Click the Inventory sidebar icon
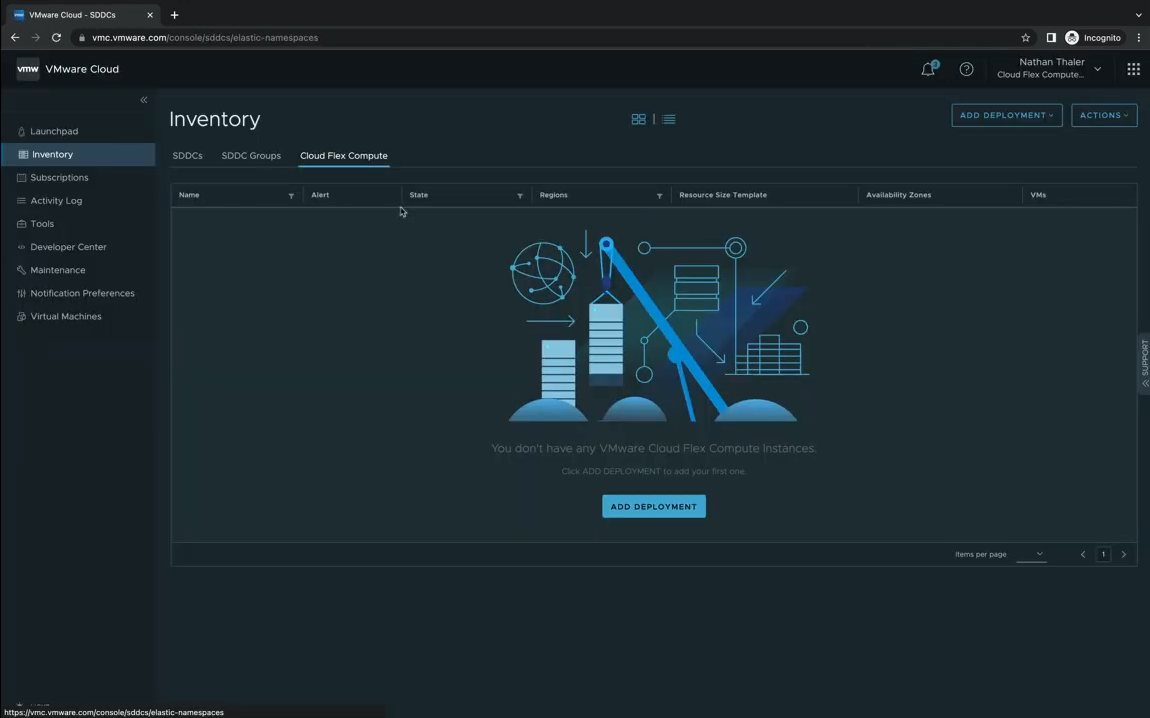 point(23,155)
